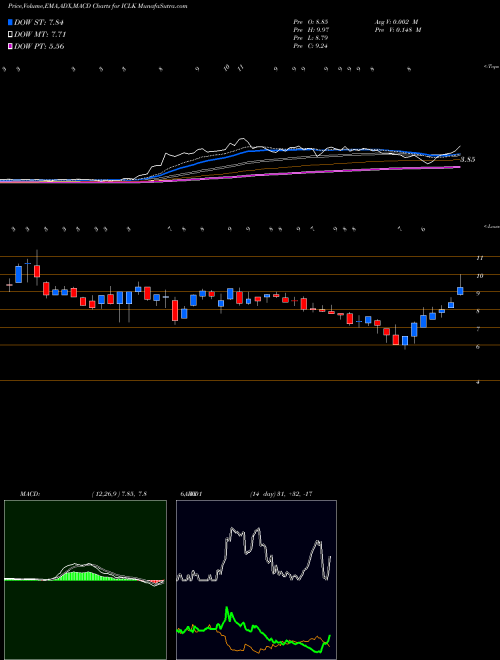Click the 3.85 EMA value label
Viewport: 500px width, 660px height.
pos(468,160)
